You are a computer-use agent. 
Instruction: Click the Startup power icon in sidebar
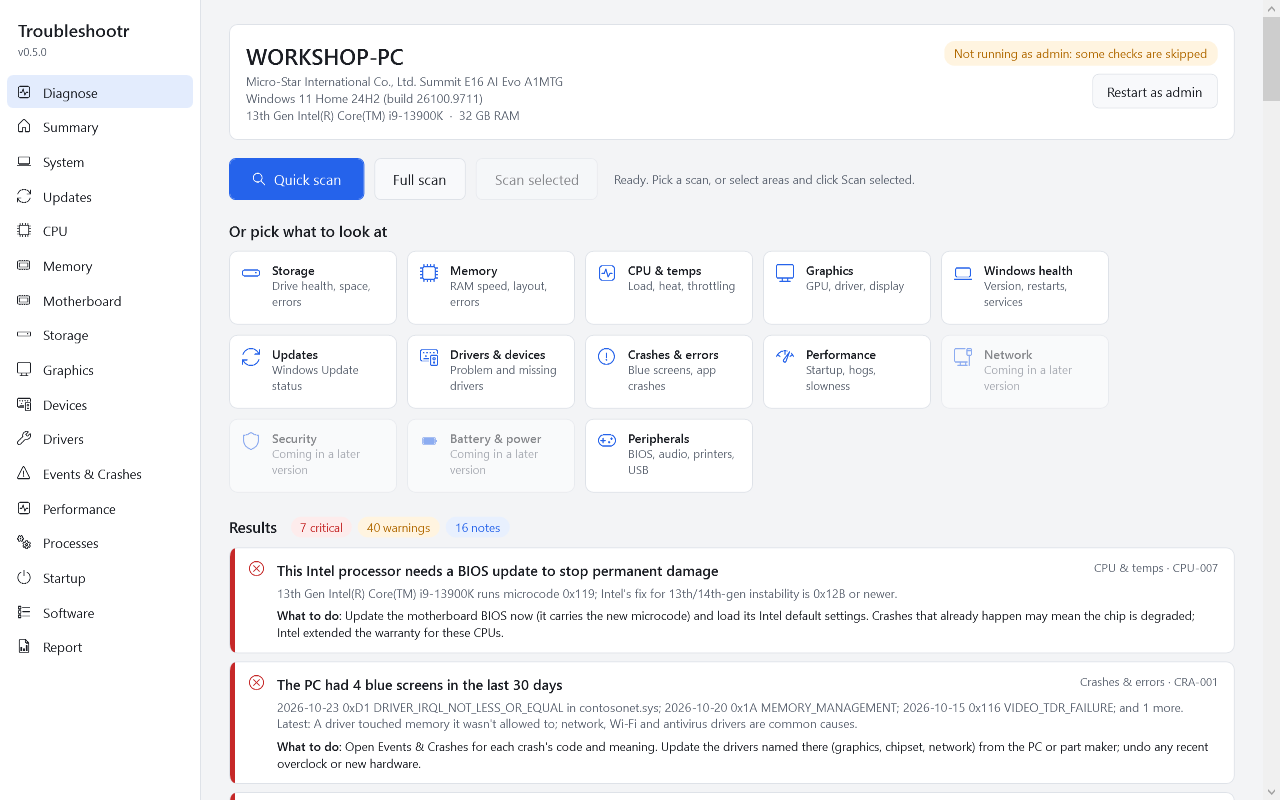click(x=24, y=578)
